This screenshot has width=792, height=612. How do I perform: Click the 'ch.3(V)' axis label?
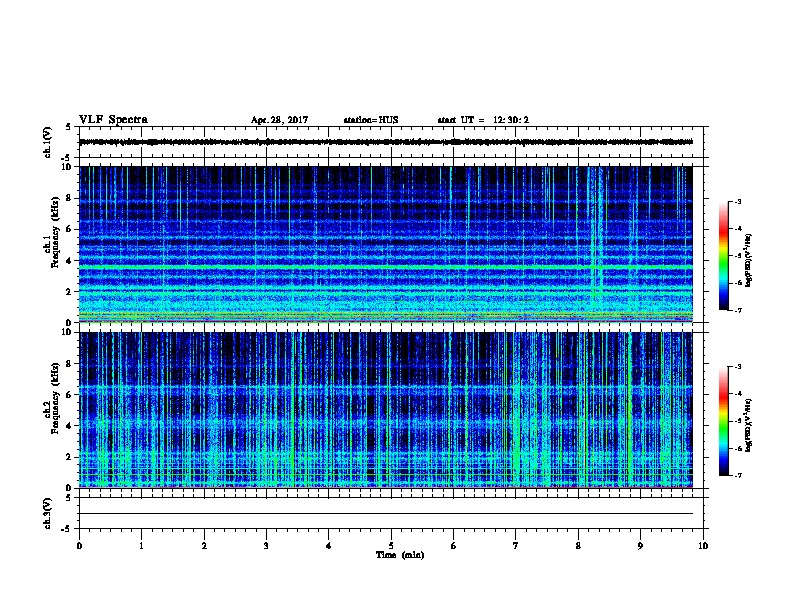pos(47,513)
